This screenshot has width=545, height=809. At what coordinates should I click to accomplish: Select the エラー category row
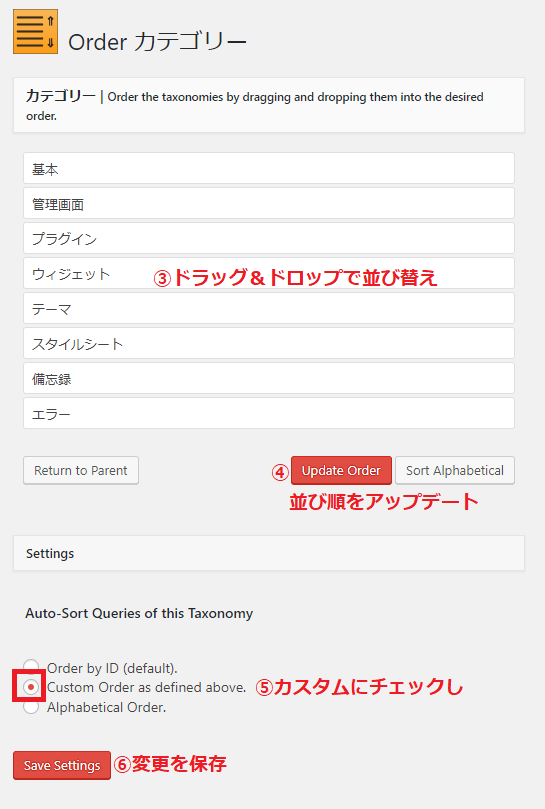coord(269,413)
